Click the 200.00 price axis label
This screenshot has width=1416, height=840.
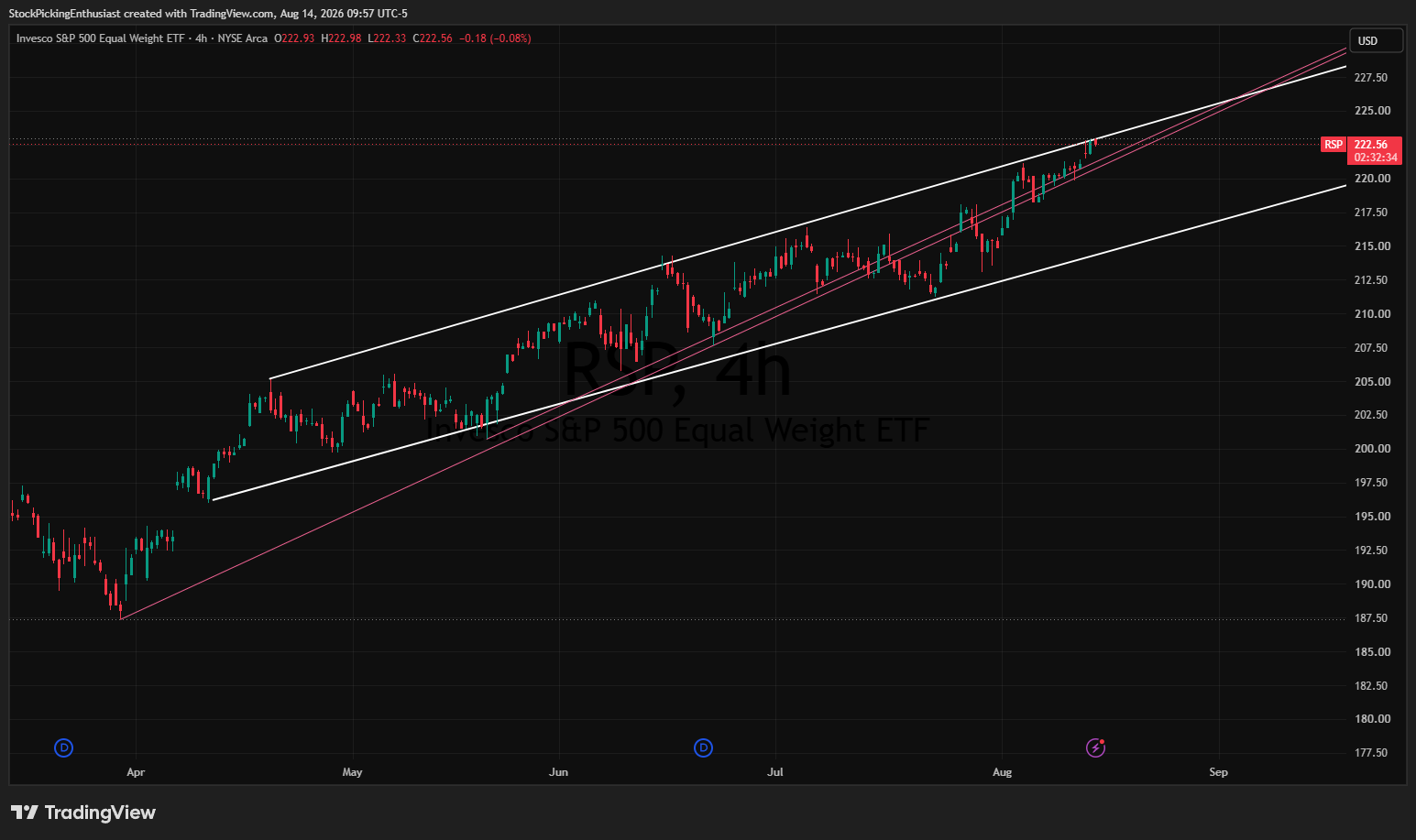click(x=1372, y=449)
